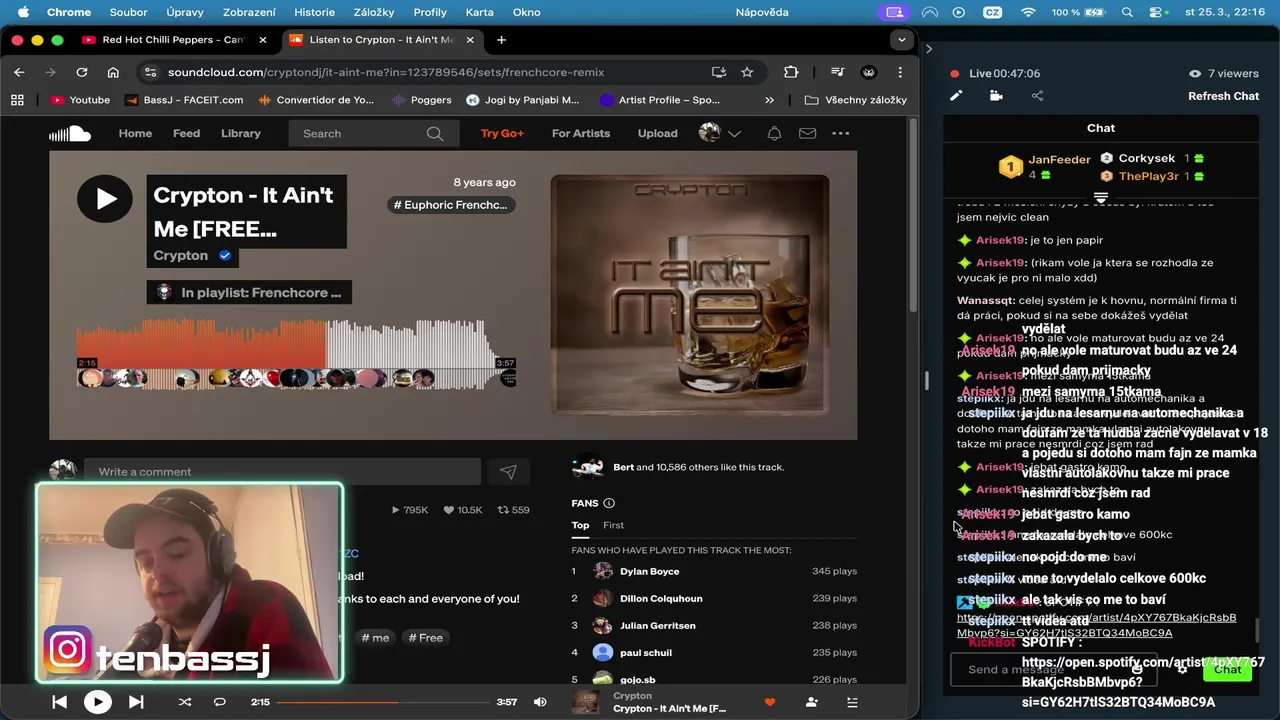Viewport: 1280px width, 720px height.
Task: Click the Fans info icon
Action: click(x=609, y=503)
